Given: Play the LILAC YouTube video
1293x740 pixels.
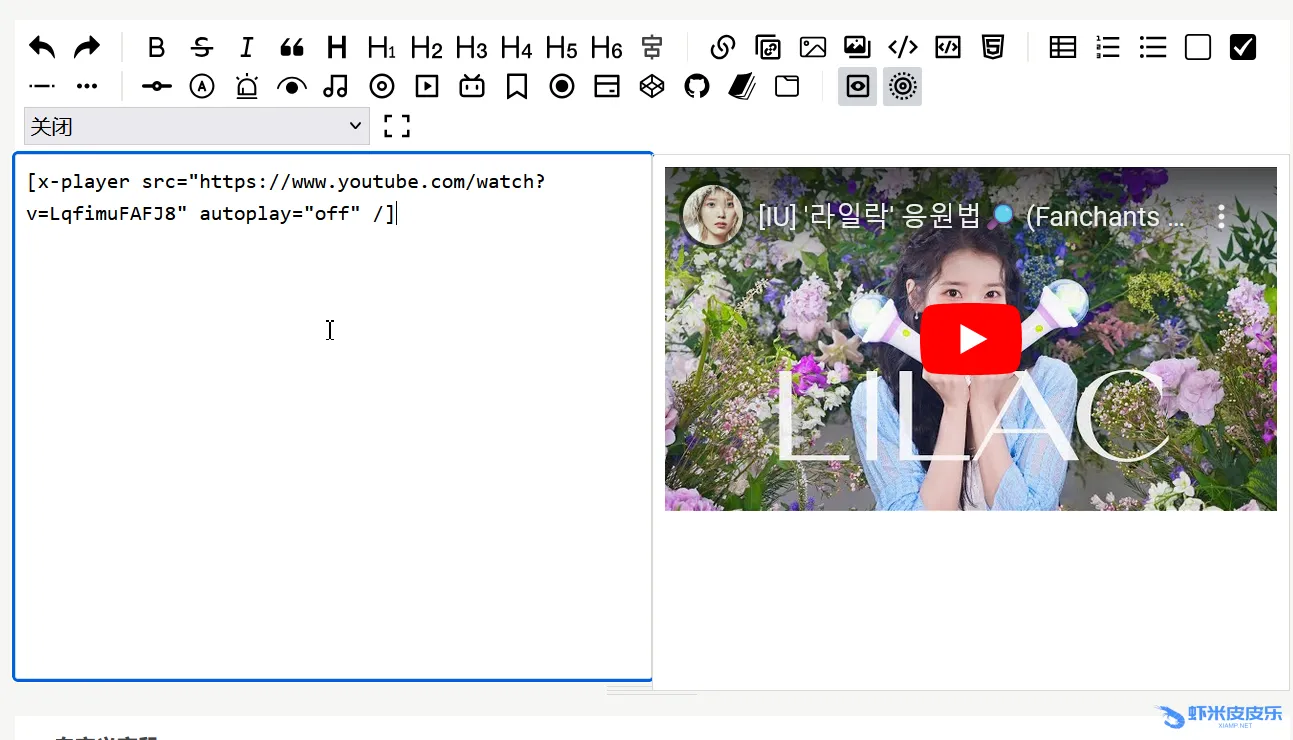Looking at the screenshot, I should coord(970,339).
